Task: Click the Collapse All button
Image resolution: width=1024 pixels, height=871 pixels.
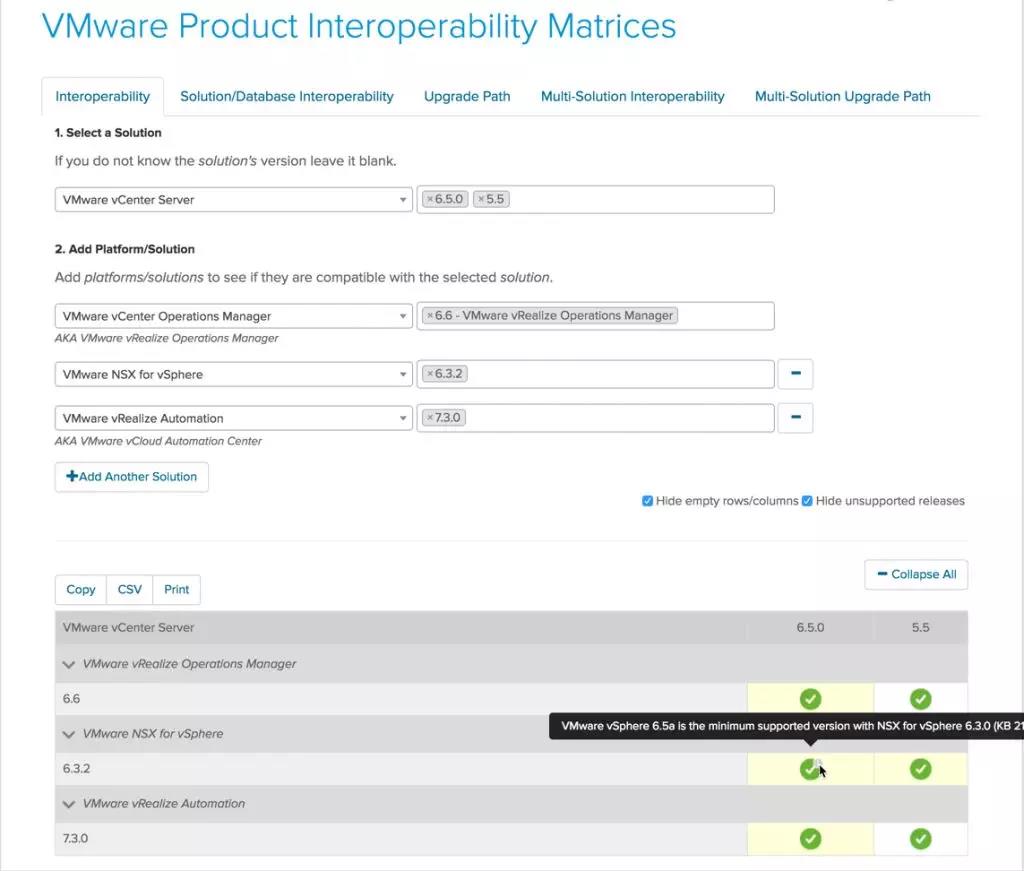Action: pyautogui.click(x=916, y=575)
